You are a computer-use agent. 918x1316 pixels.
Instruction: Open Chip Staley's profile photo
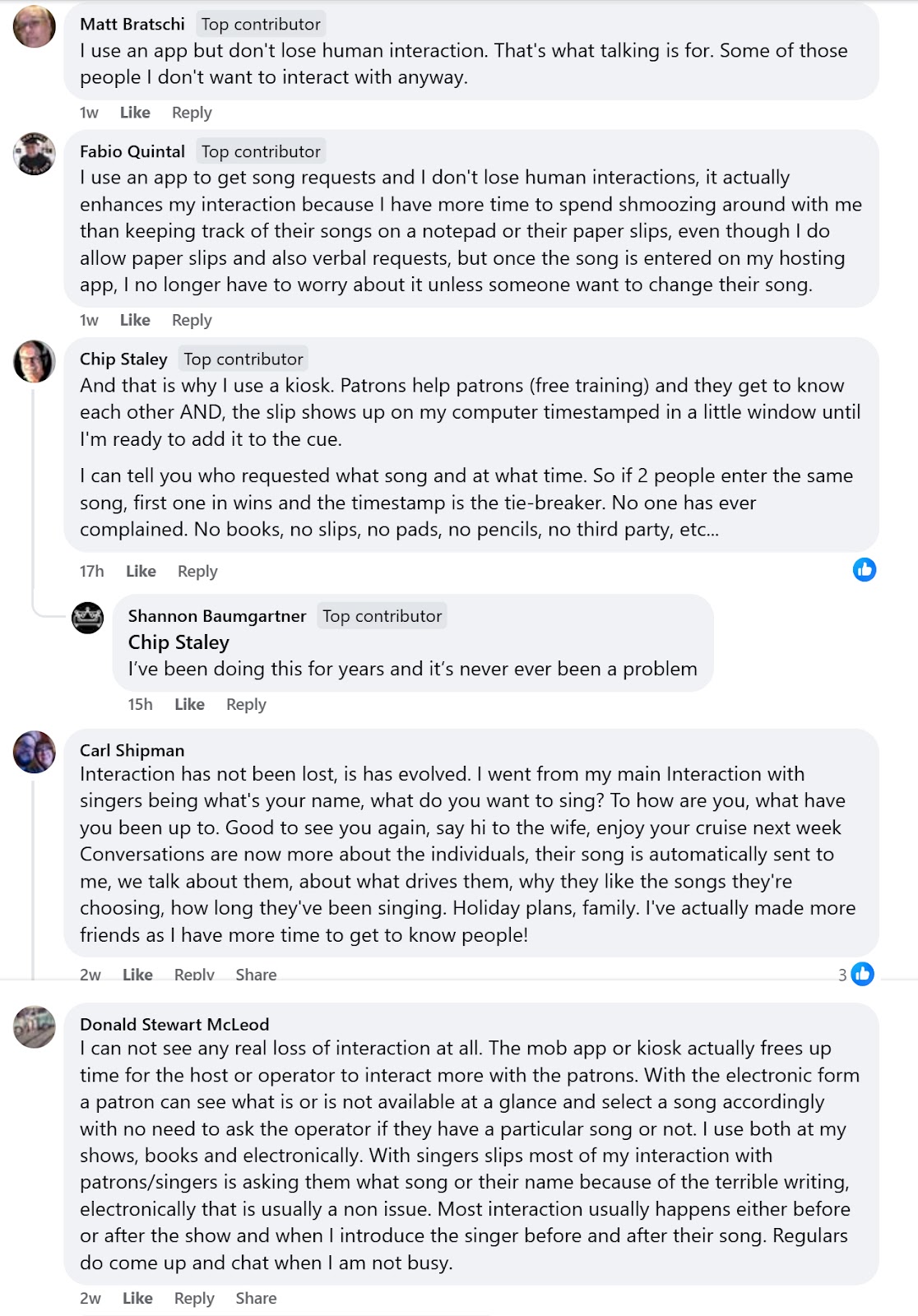point(35,361)
